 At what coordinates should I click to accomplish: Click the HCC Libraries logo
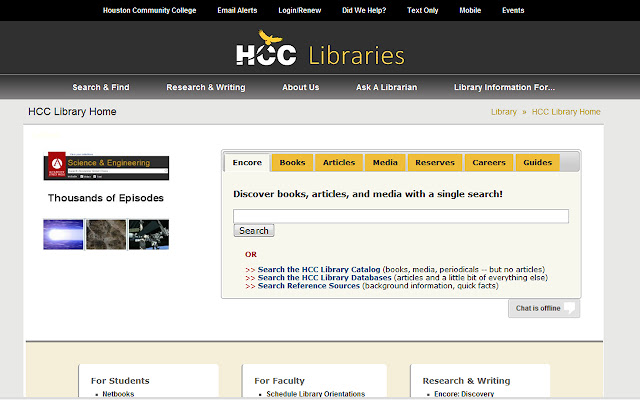320,49
